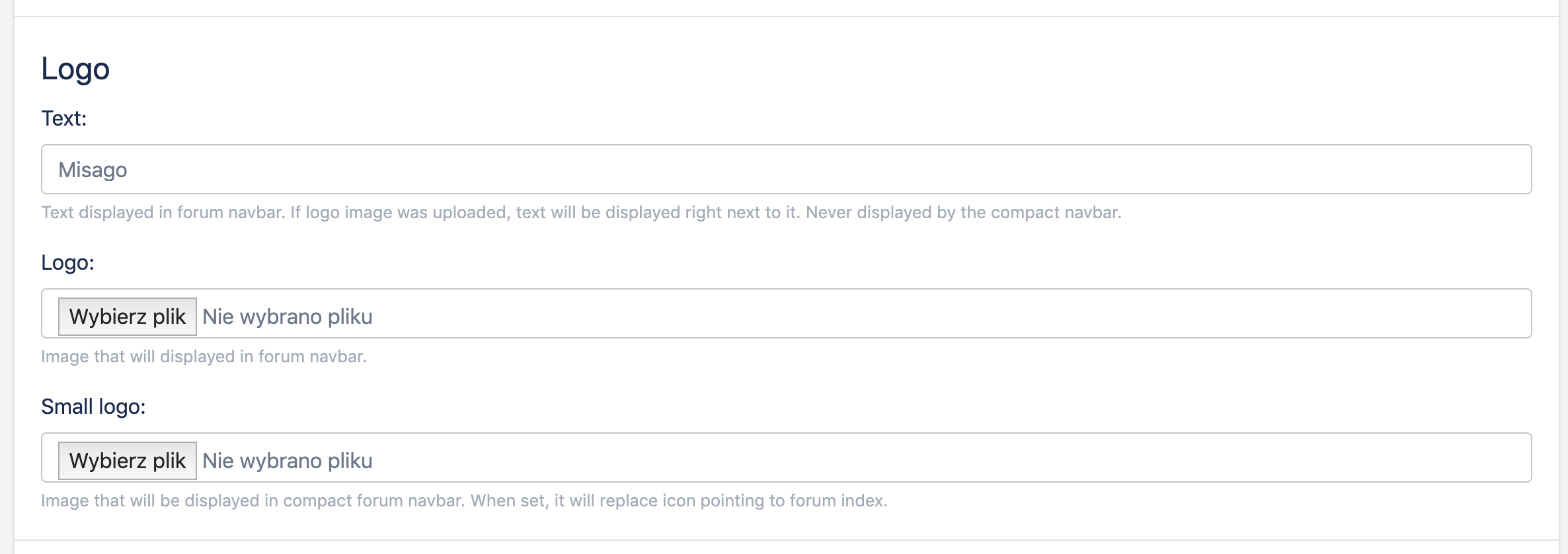Click the word "Misago" in the Text field
Viewport: 1568px width, 554px height.
[93, 170]
